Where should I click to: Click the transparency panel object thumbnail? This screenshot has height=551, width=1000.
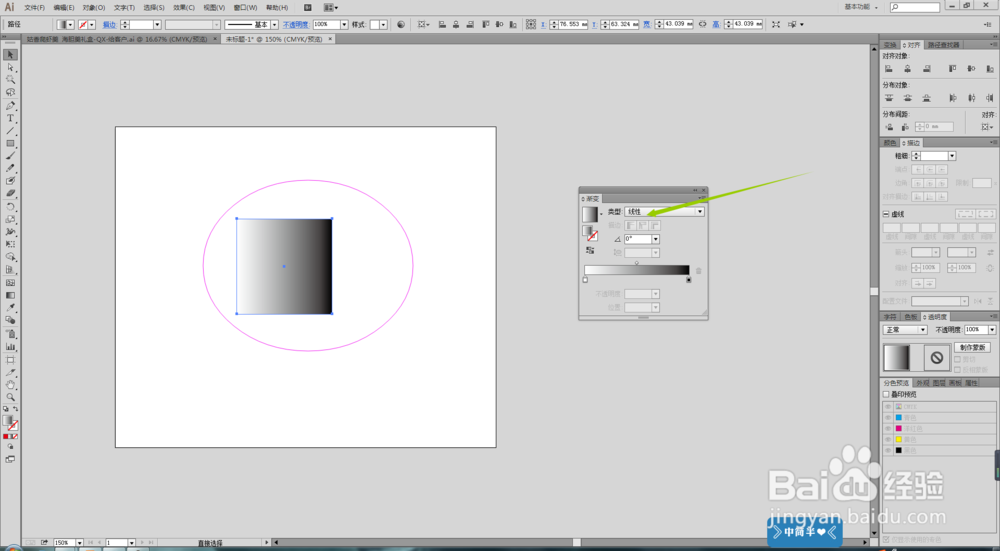(x=895, y=358)
